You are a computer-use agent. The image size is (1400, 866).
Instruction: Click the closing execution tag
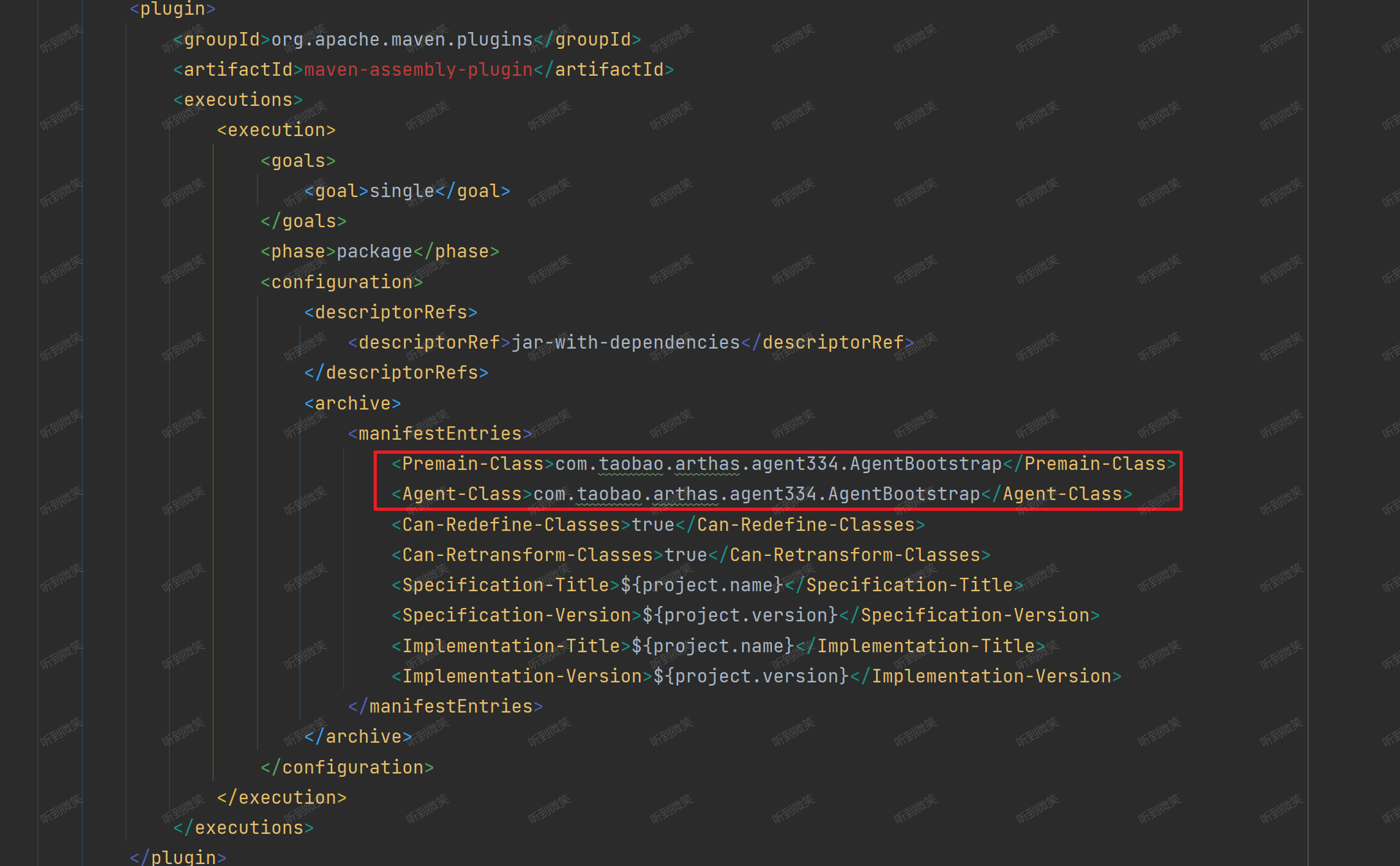pos(281,797)
